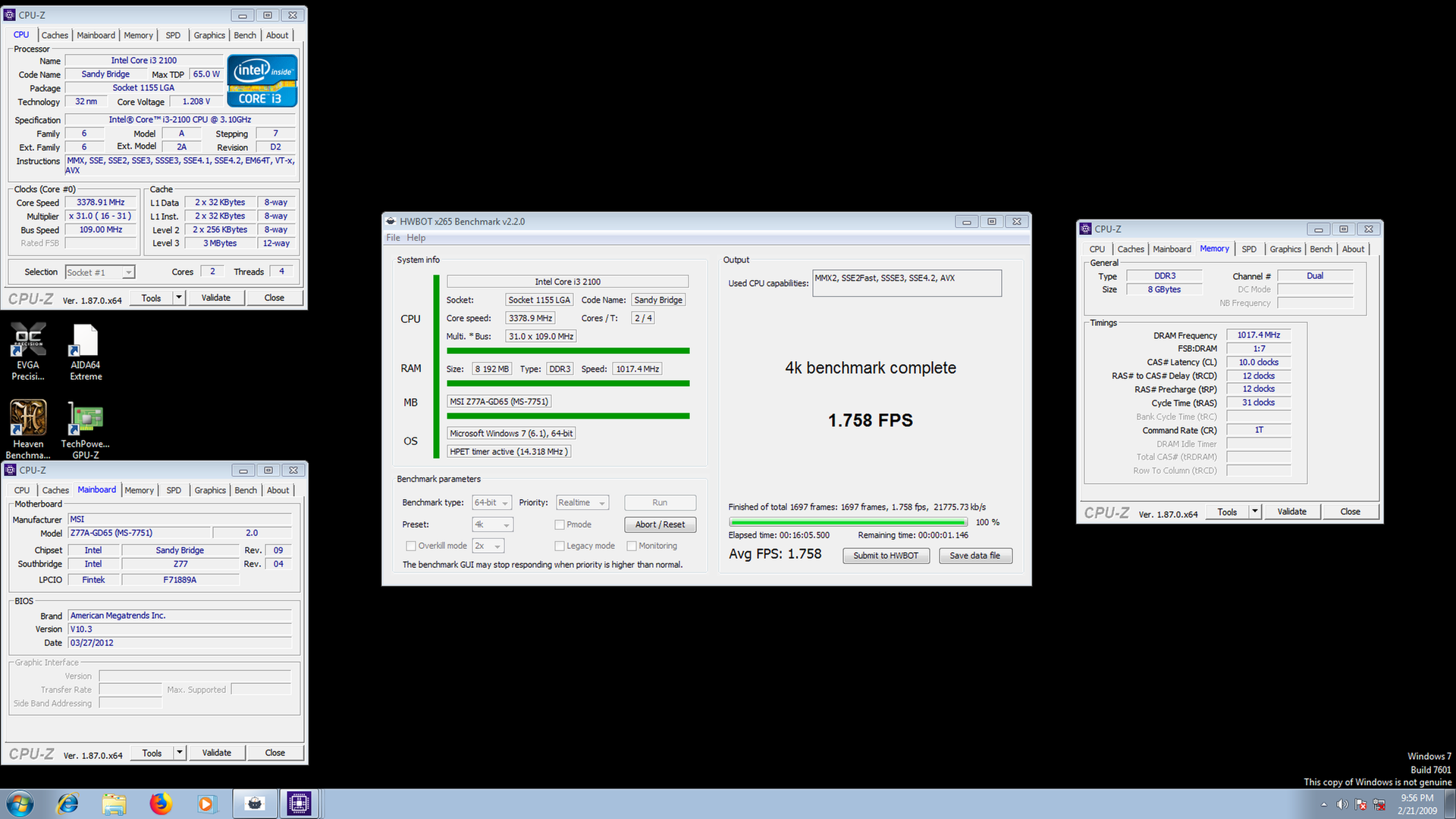
Task: Open the Priority Realtime dropdown
Action: (582, 503)
